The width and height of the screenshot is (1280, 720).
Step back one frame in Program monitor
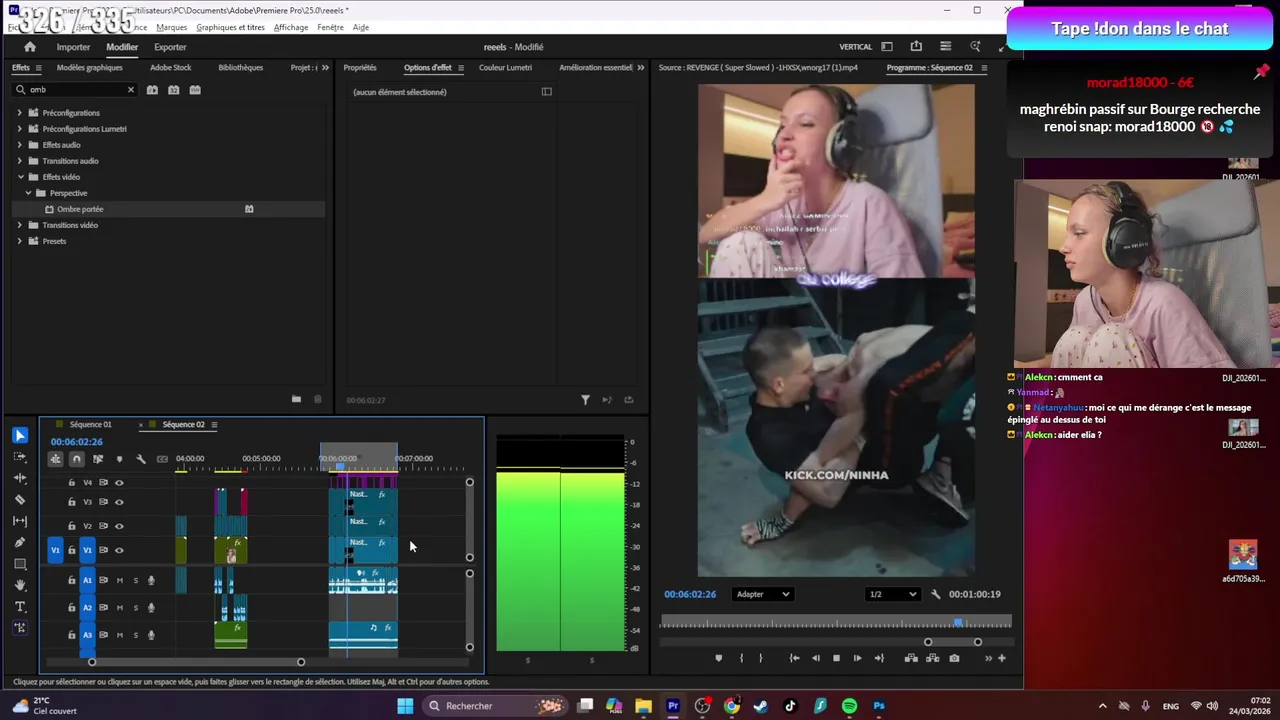[815, 658]
